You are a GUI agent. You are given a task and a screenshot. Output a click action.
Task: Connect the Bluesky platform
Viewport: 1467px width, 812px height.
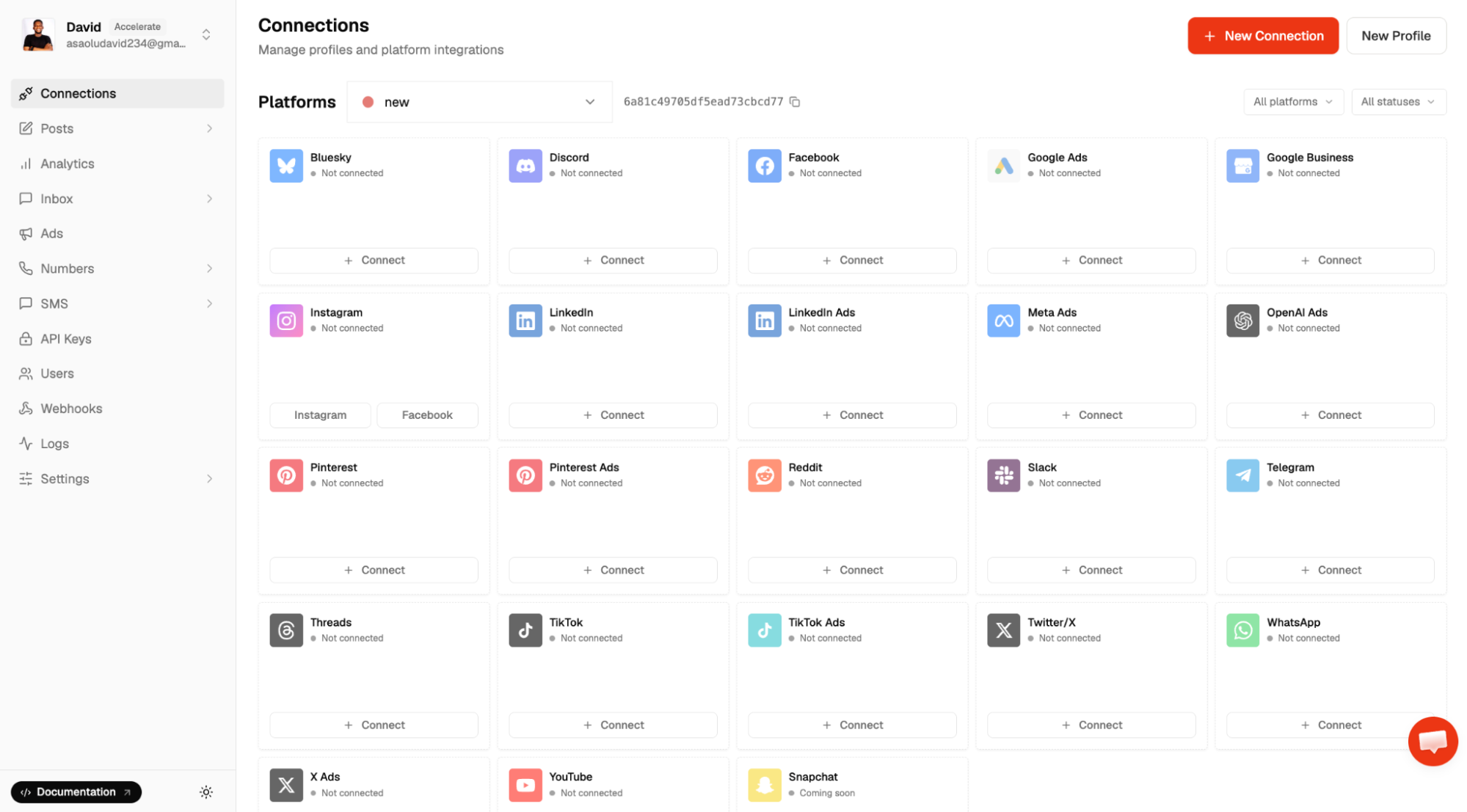(374, 260)
